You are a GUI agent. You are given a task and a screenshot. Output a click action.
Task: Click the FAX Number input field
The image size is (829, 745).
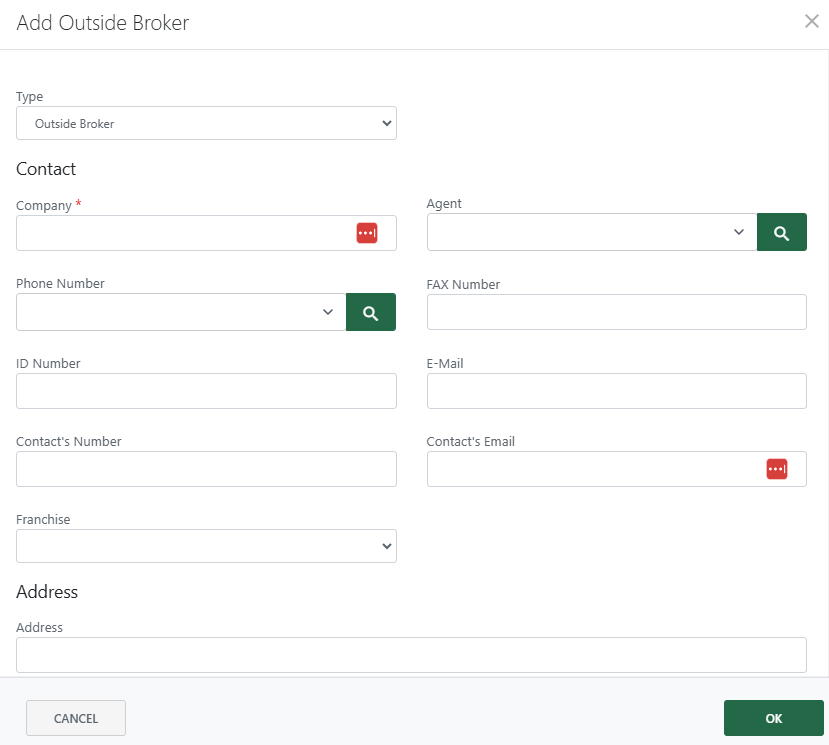[616, 311]
